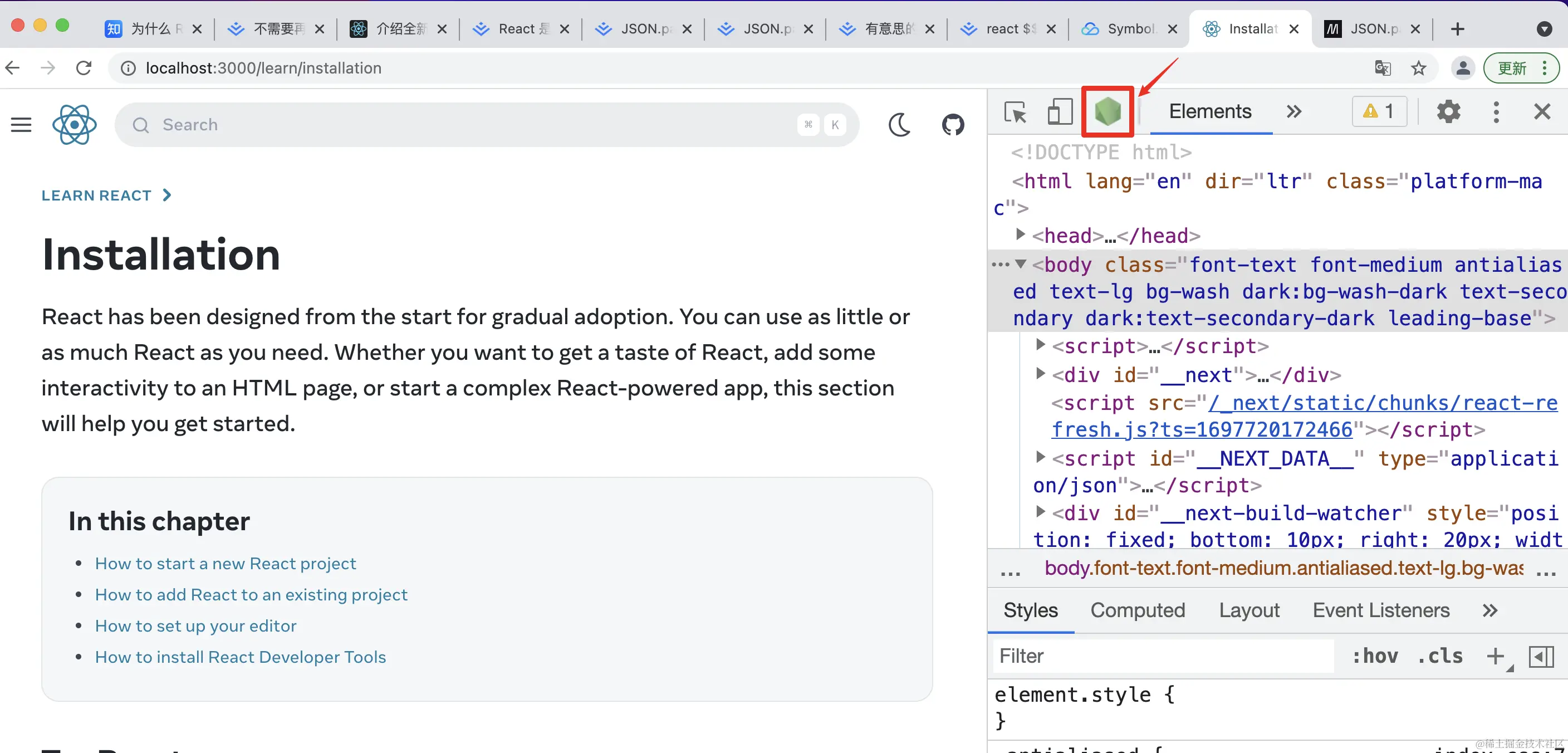Click the React logo
Image resolution: width=1568 pixels, height=753 pixels.
point(74,125)
